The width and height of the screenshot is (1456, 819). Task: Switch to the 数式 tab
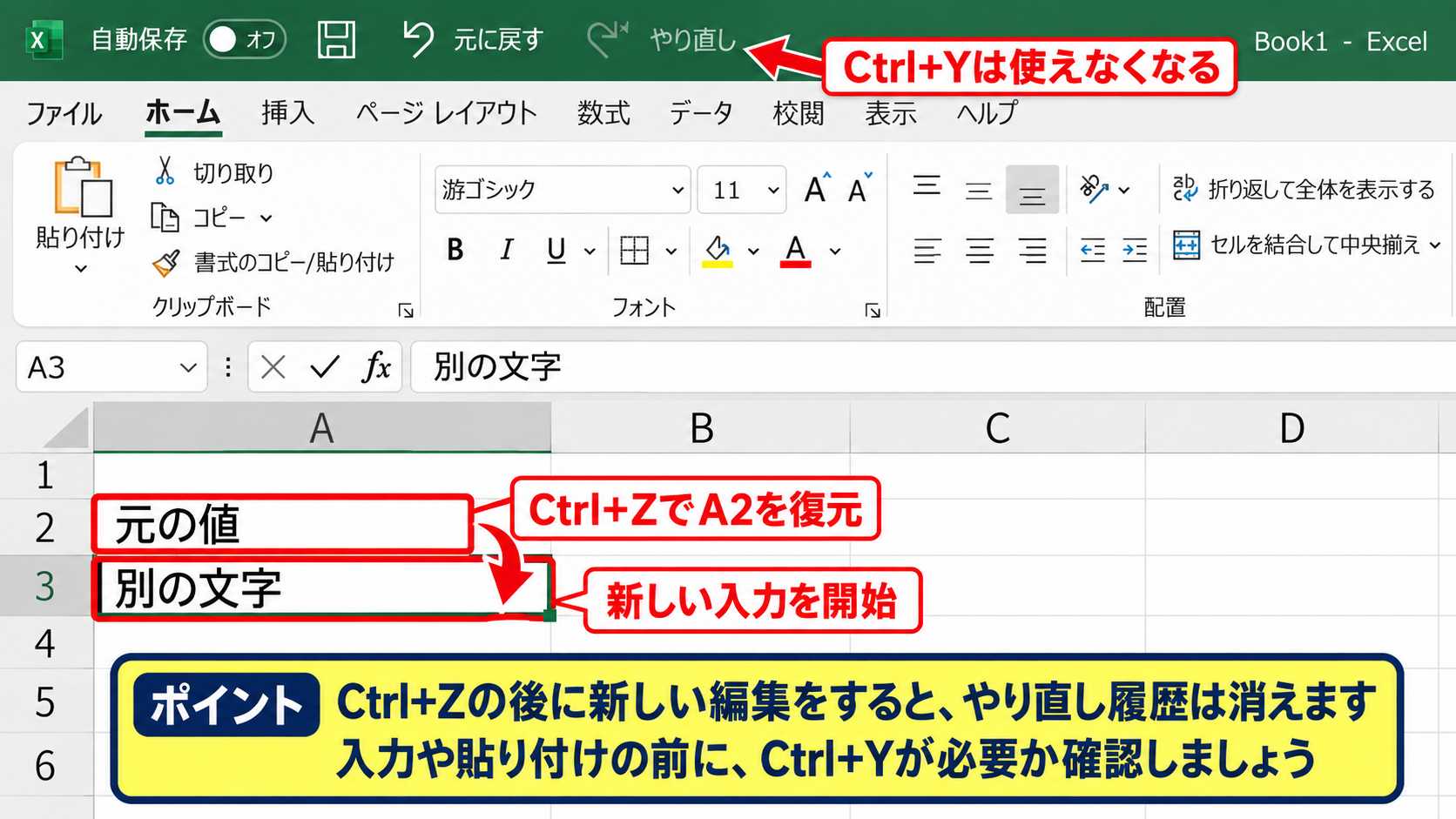coord(603,112)
